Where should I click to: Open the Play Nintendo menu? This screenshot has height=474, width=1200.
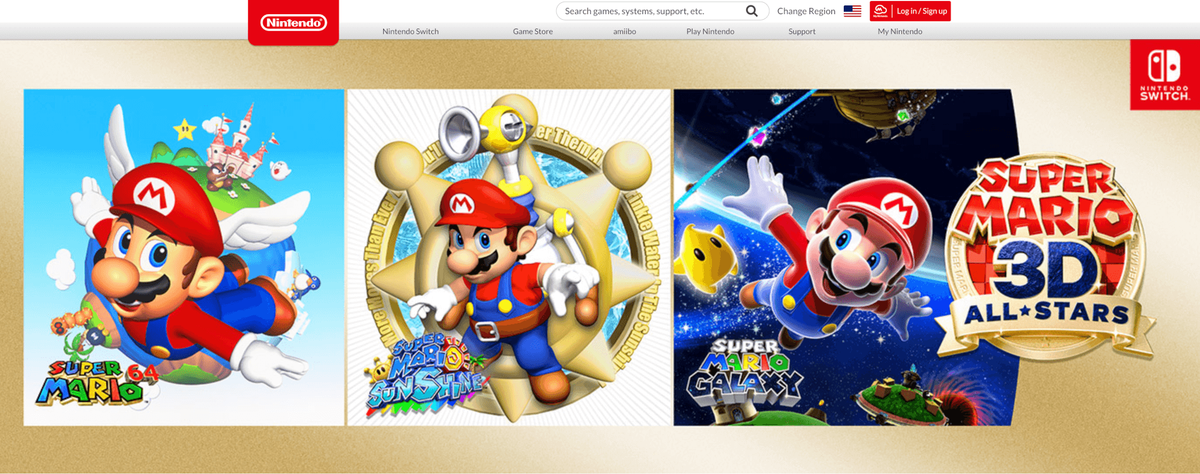pyautogui.click(x=710, y=31)
